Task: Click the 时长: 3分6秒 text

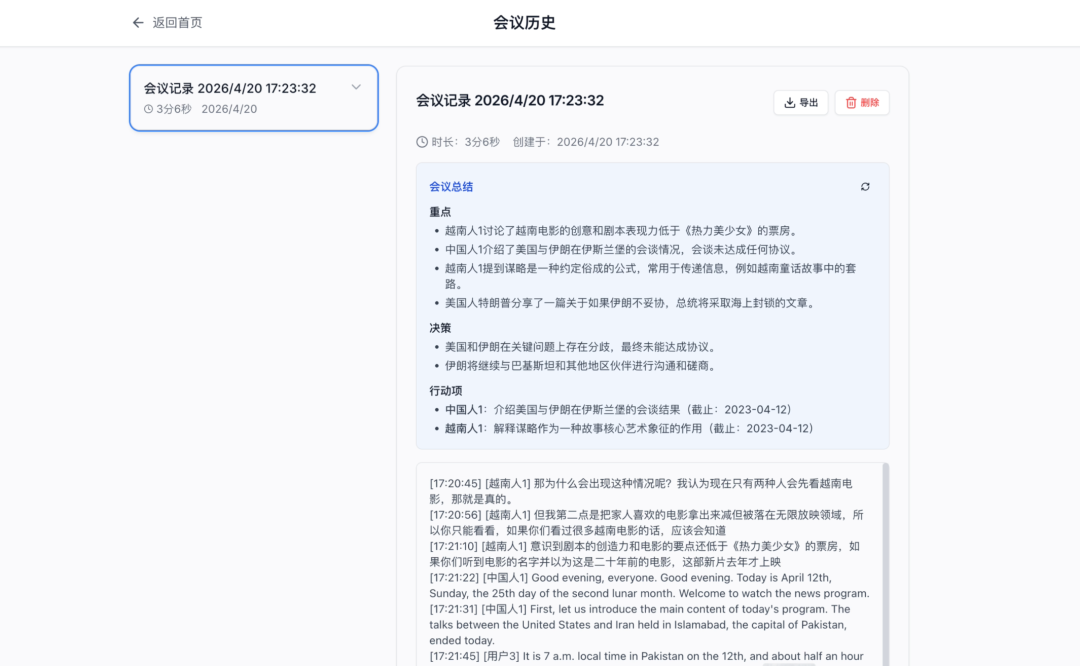Action: point(465,142)
